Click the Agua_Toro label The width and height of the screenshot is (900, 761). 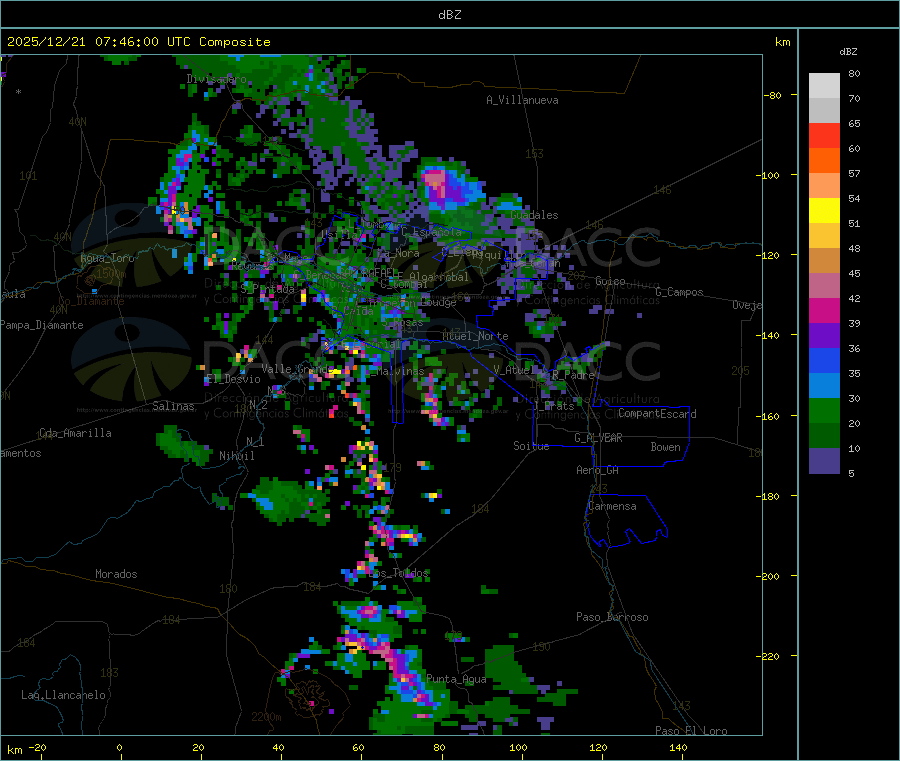point(107,258)
